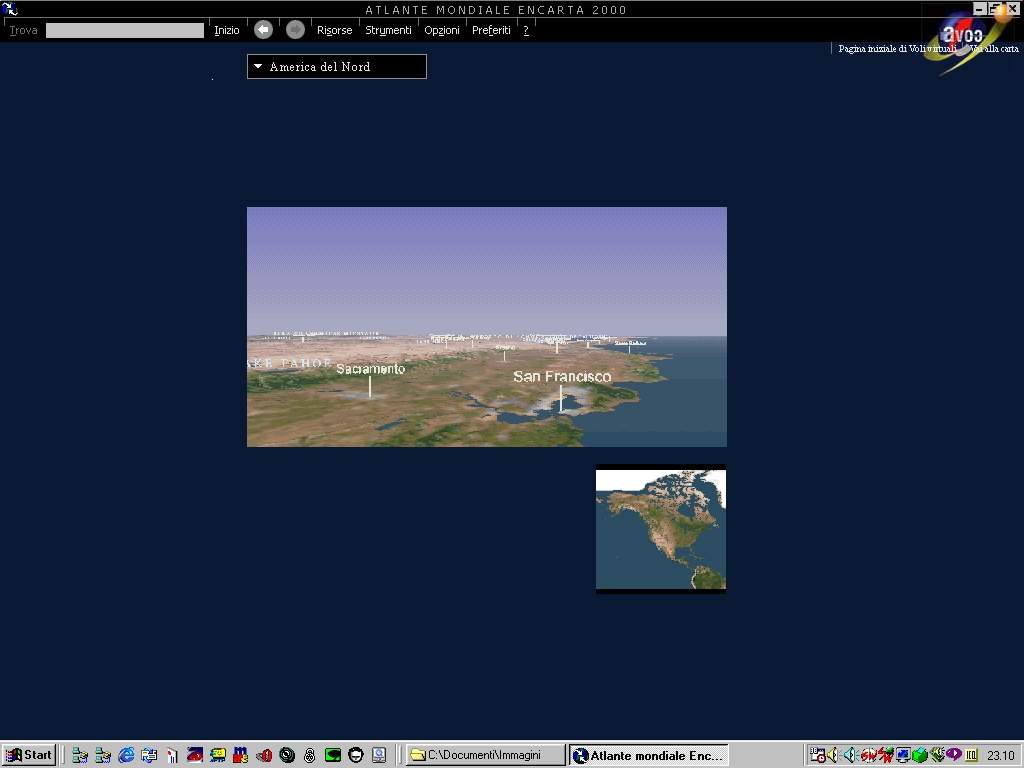Select the Atlante mondiale Encarta taskbar button
The width and height of the screenshot is (1024, 768).
click(648, 756)
